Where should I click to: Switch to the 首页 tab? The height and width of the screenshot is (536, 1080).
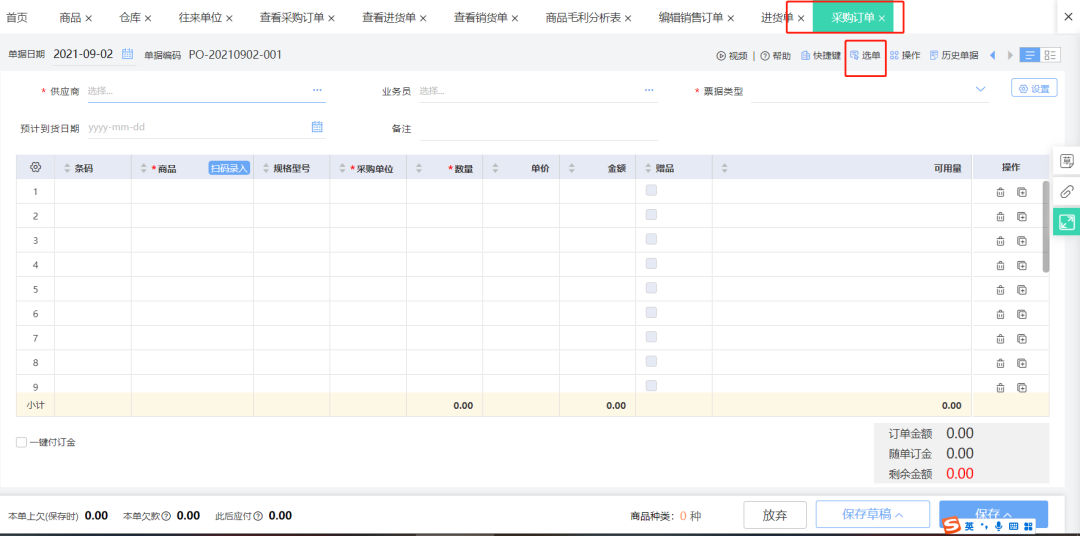click(x=17, y=17)
